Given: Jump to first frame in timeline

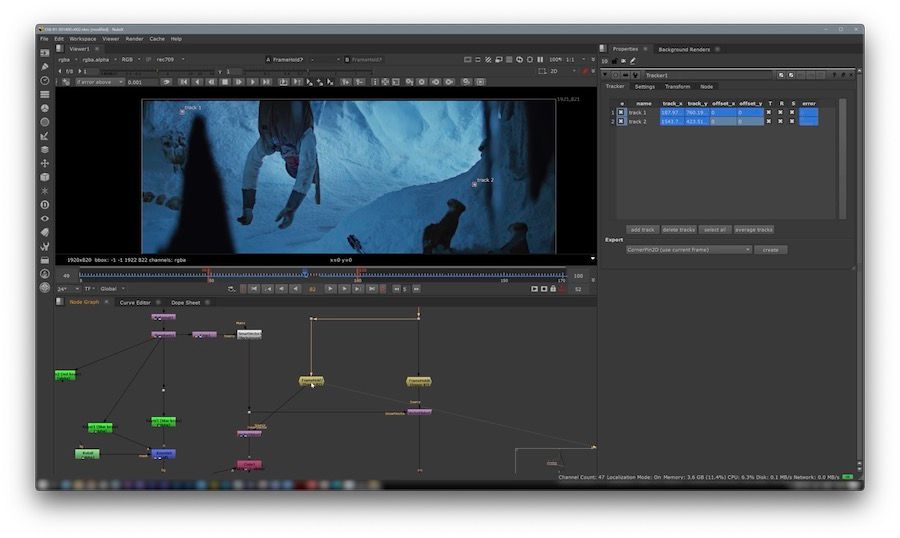Looking at the screenshot, I should click(x=253, y=289).
